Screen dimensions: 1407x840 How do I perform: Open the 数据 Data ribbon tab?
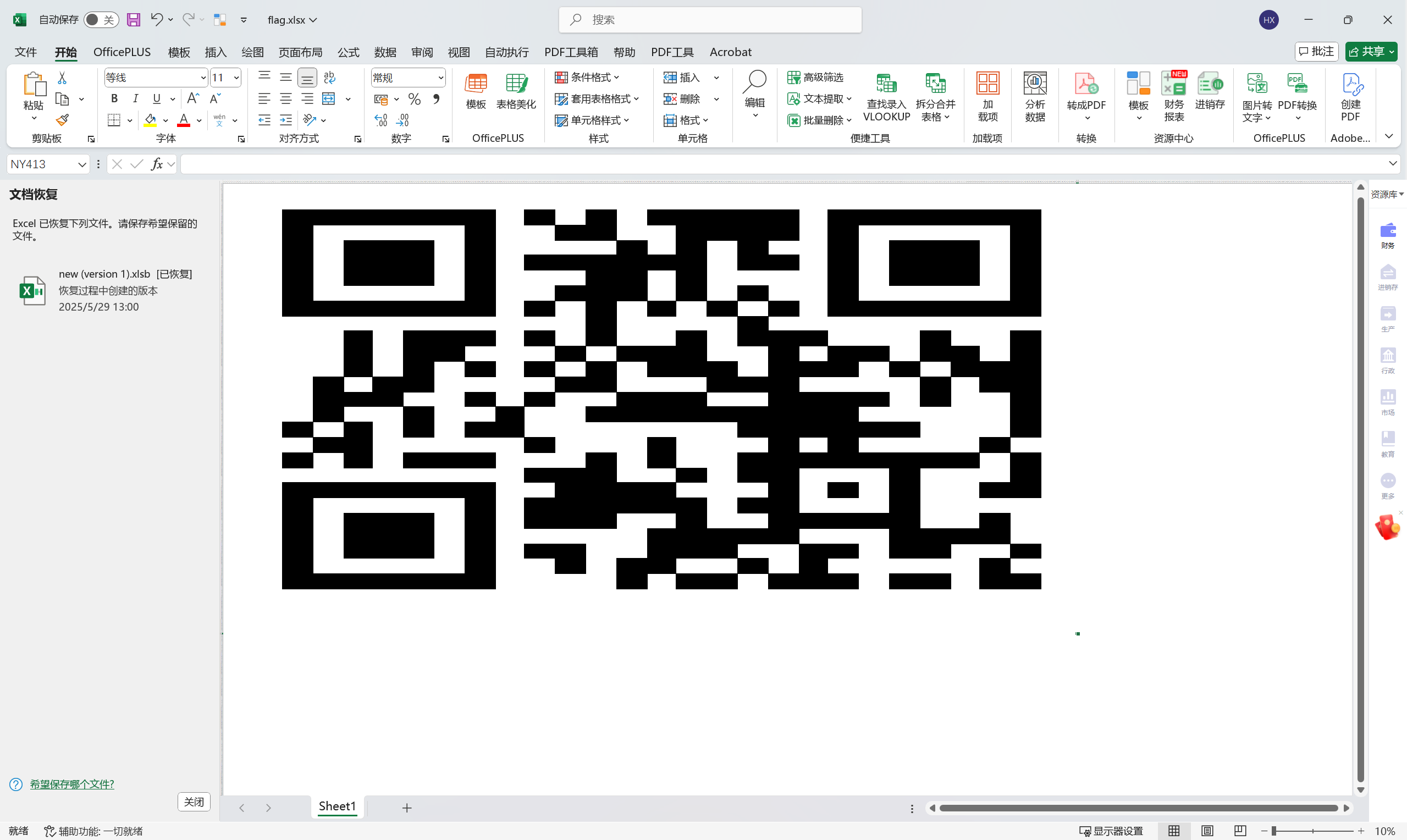point(385,52)
